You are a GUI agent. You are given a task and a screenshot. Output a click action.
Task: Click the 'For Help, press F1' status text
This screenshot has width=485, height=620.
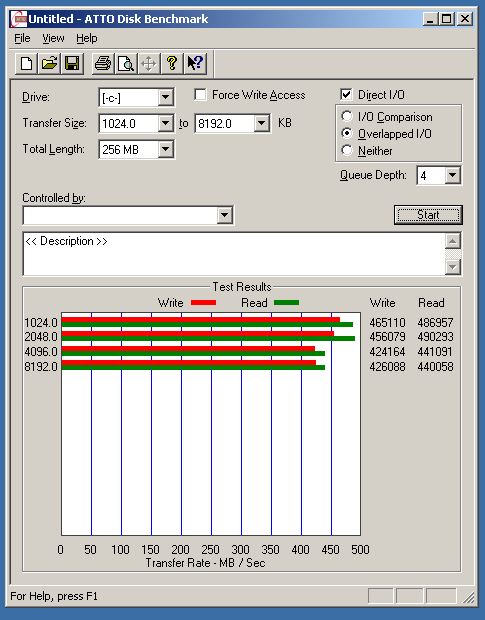tap(54, 596)
